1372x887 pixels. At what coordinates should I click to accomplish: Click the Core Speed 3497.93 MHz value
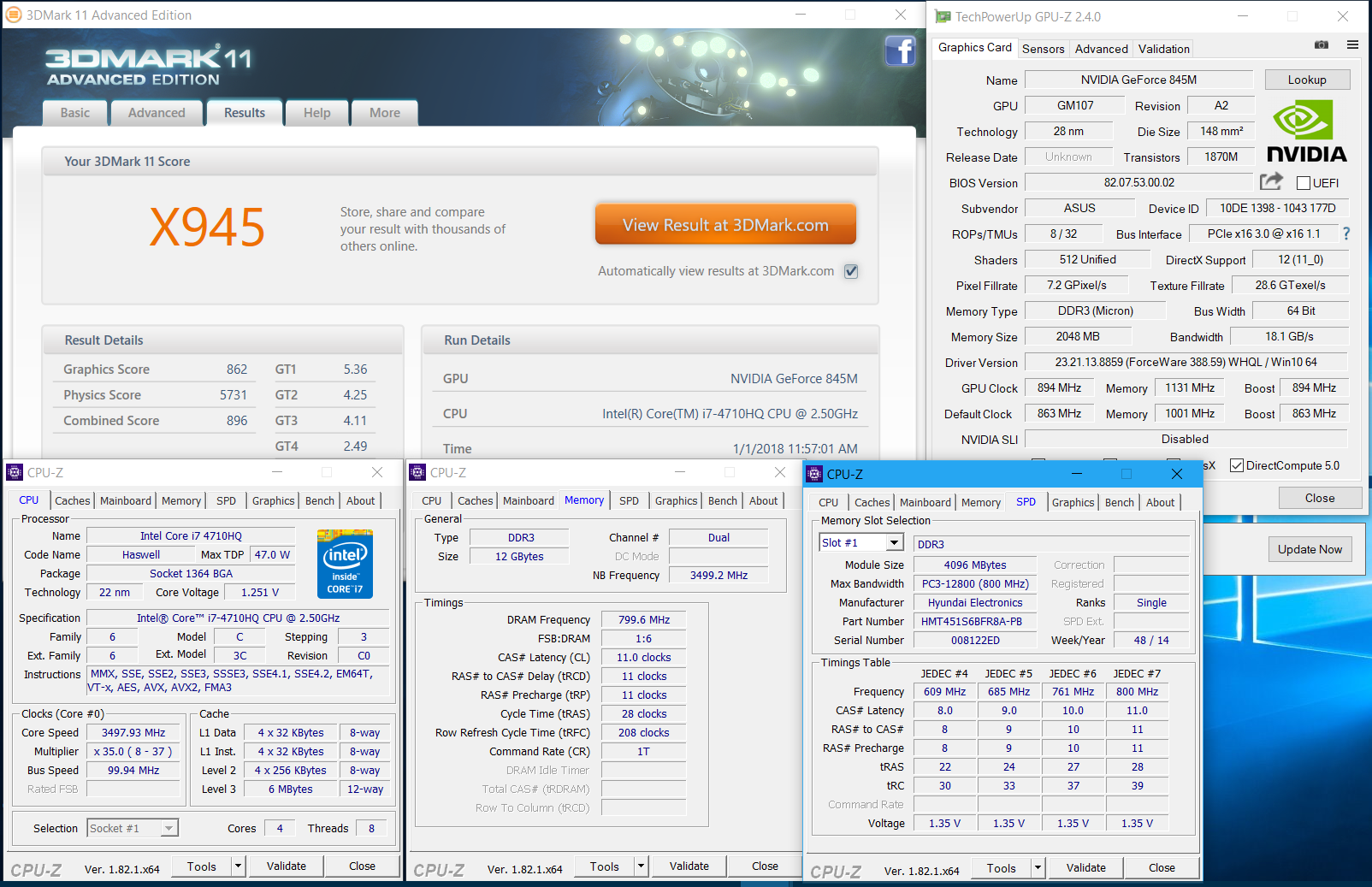[133, 733]
